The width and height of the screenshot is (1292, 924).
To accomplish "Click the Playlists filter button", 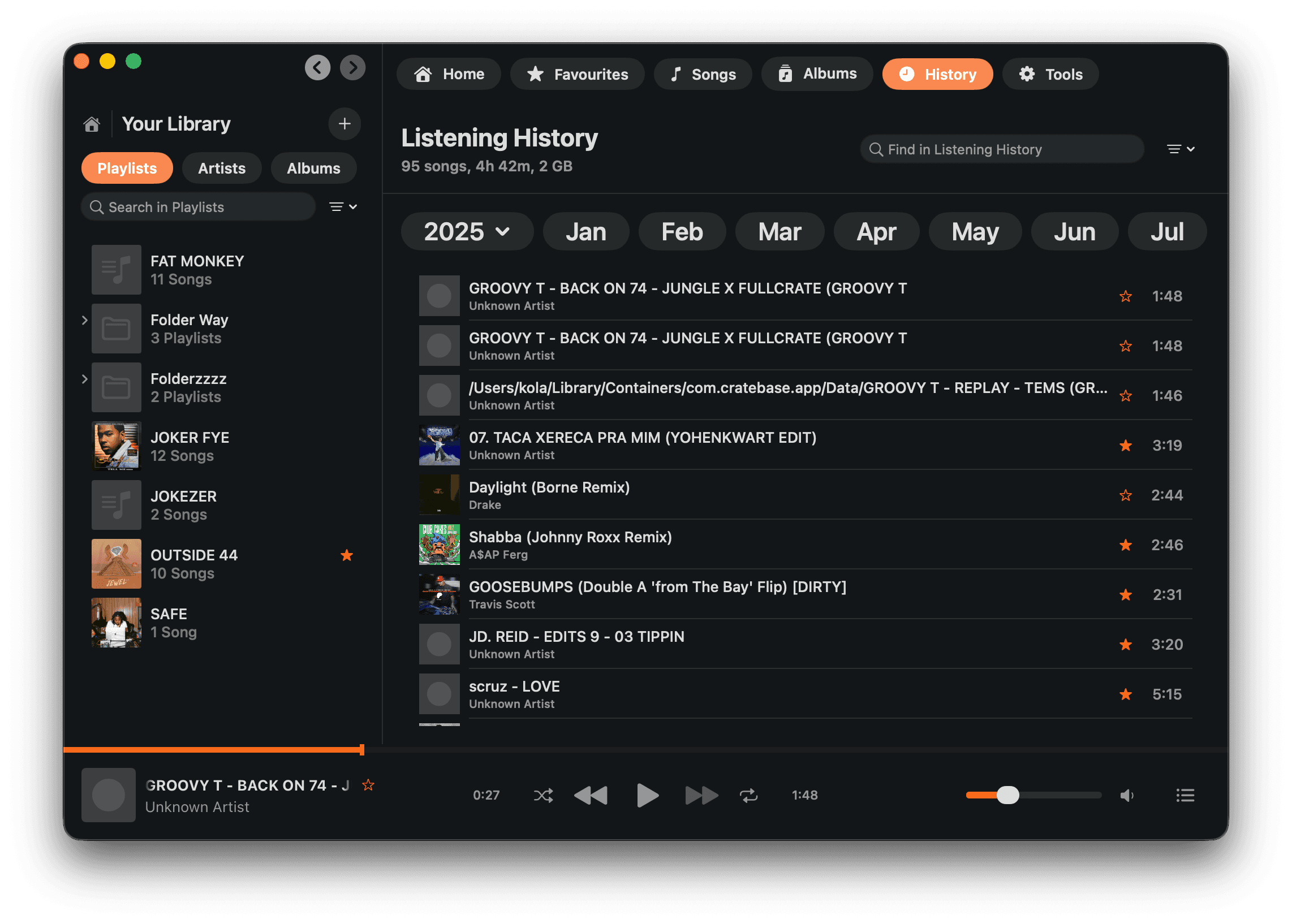I will pyautogui.click(x=127, y=168).
